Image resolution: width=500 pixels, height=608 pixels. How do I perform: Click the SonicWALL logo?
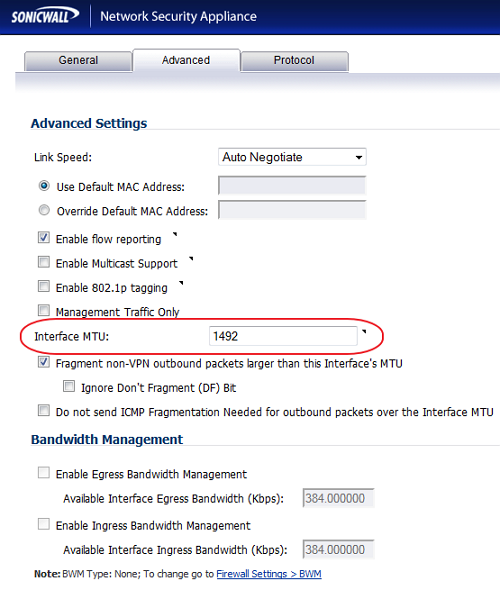click(x=45, y=16)
